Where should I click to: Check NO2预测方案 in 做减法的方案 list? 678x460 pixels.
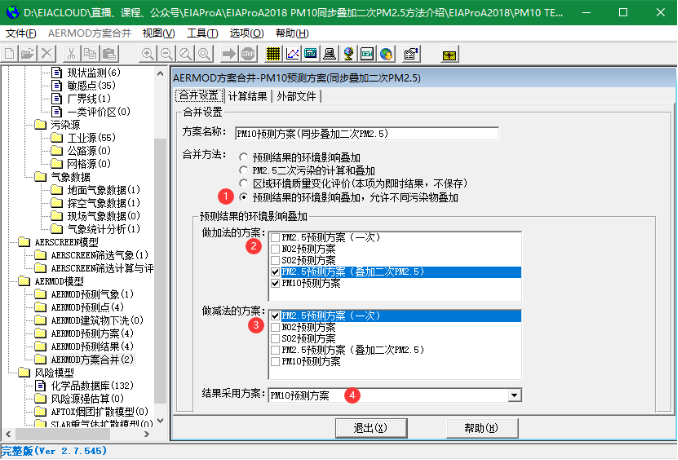coord(275,327)
